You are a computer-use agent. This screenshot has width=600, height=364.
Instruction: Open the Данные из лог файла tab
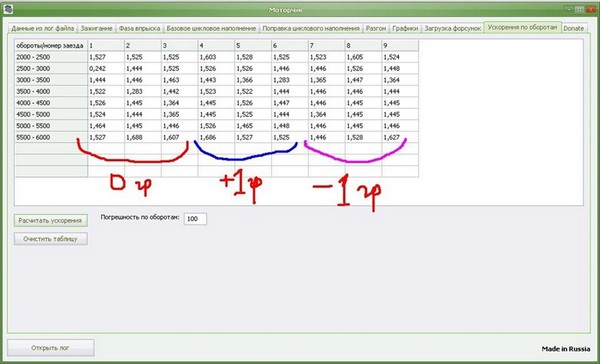click(42, 29)
